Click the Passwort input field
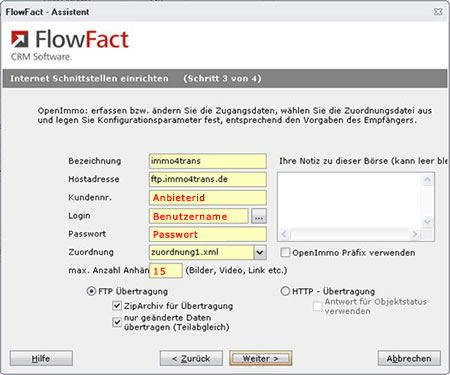Image resolution: width=450 pixels, height=375 pixels. [208, 234]
